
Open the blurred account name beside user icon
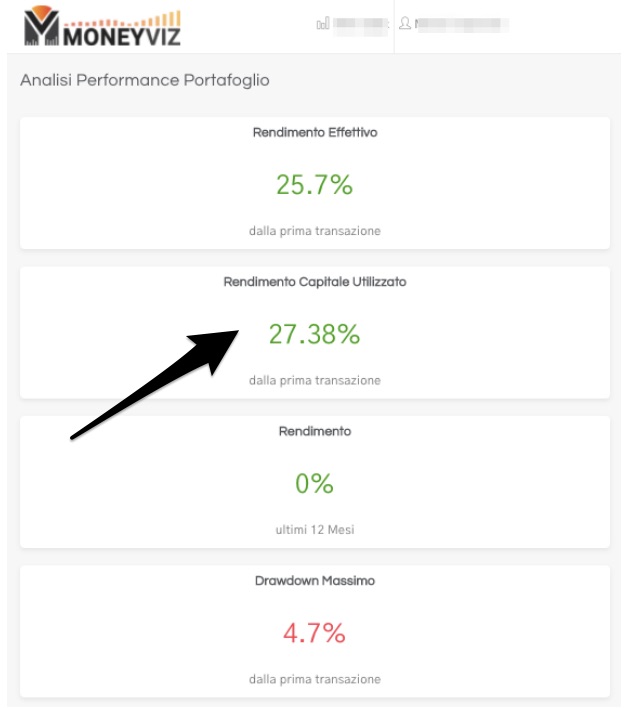pos(461,23)
